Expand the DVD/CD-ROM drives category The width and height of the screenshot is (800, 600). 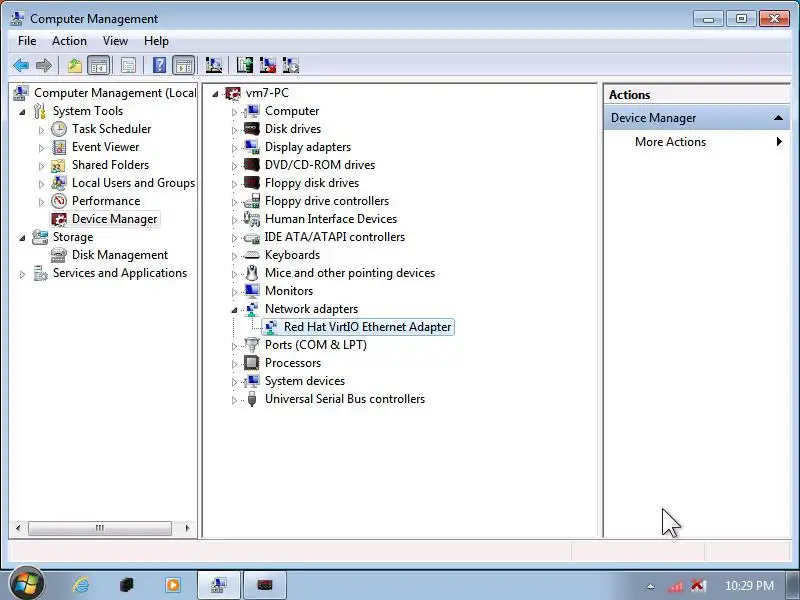click(234, 166)
